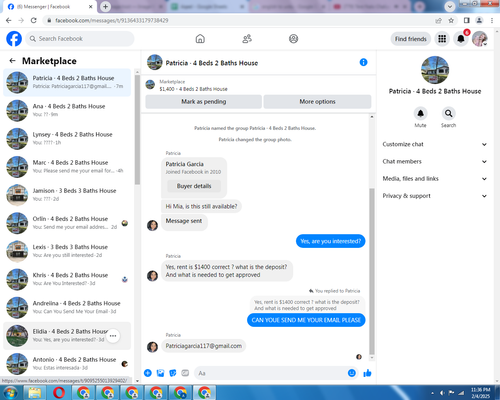The width and height of the screenshot is (500, 400).
Task: Open the volume icon in system tray
Action: pyautogui.click(x=442, y=393)
